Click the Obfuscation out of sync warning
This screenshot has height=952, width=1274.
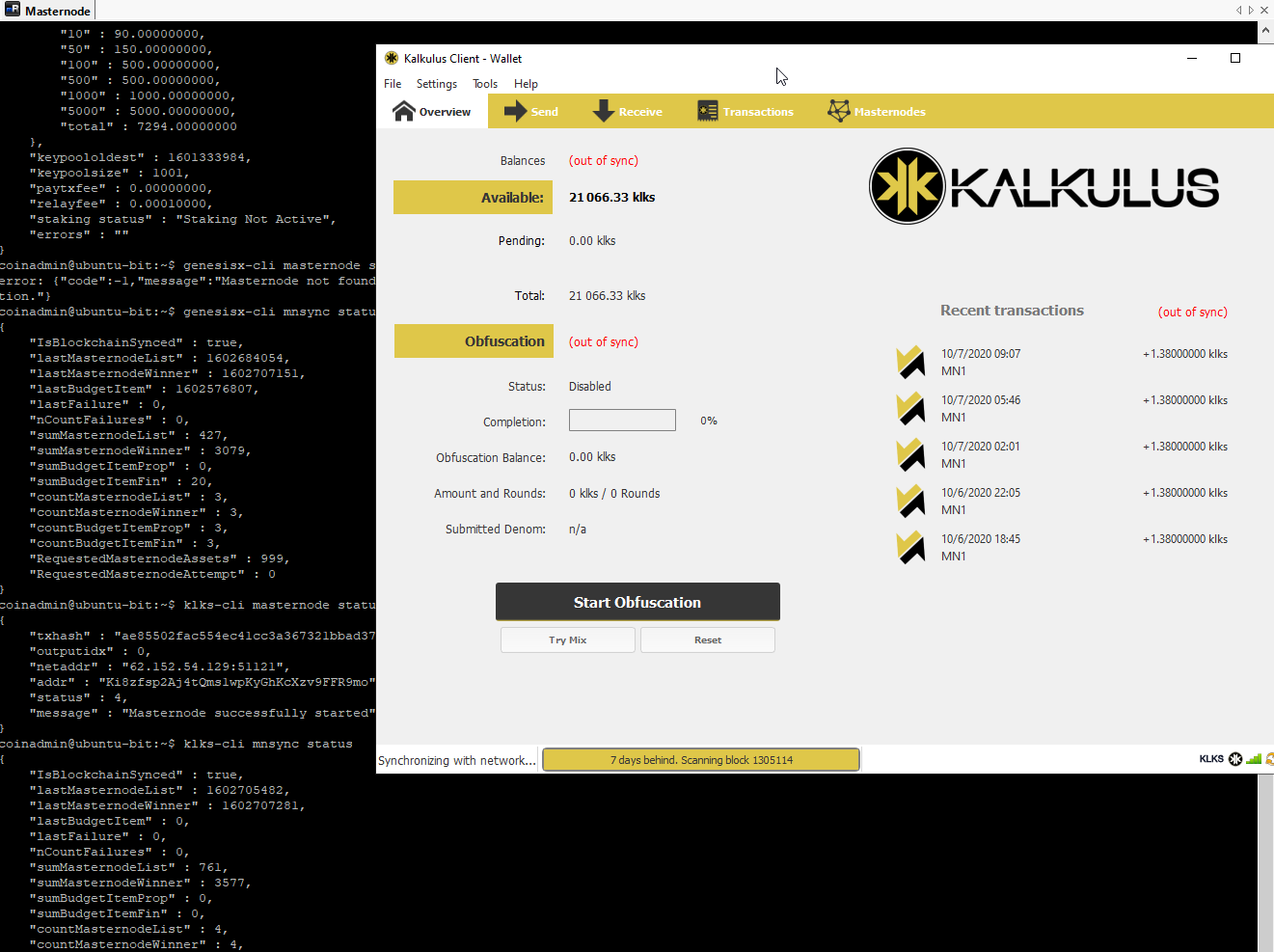(x=604, y=342)
